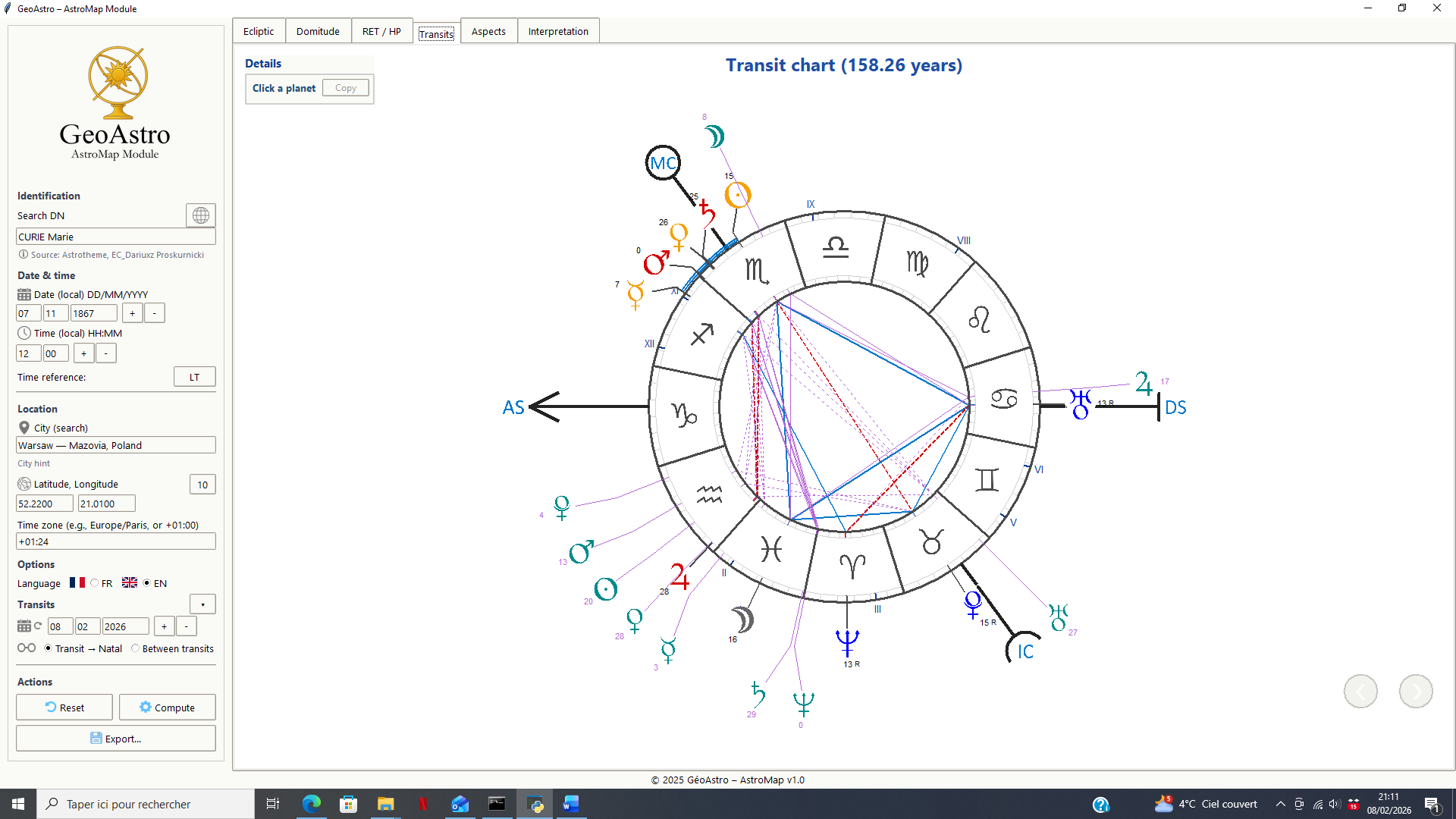
Task: Select FR language radio button
Action: point(95,583)
